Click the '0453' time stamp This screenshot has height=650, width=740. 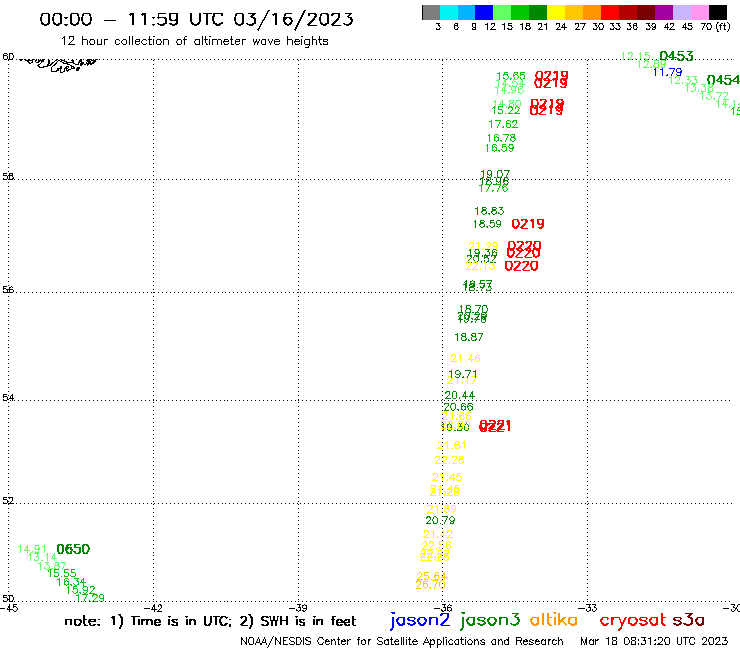coord(676,56)
